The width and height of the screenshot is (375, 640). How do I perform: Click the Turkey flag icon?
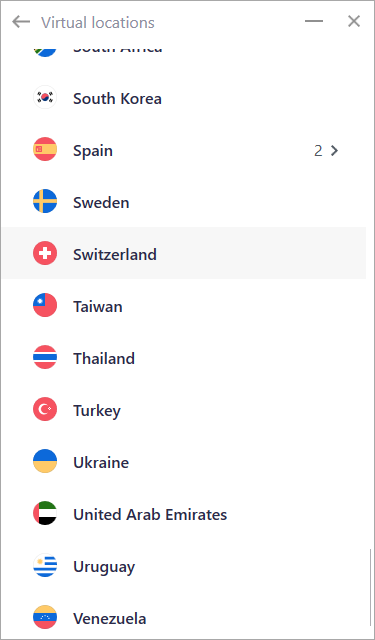[x=45, y=409]
